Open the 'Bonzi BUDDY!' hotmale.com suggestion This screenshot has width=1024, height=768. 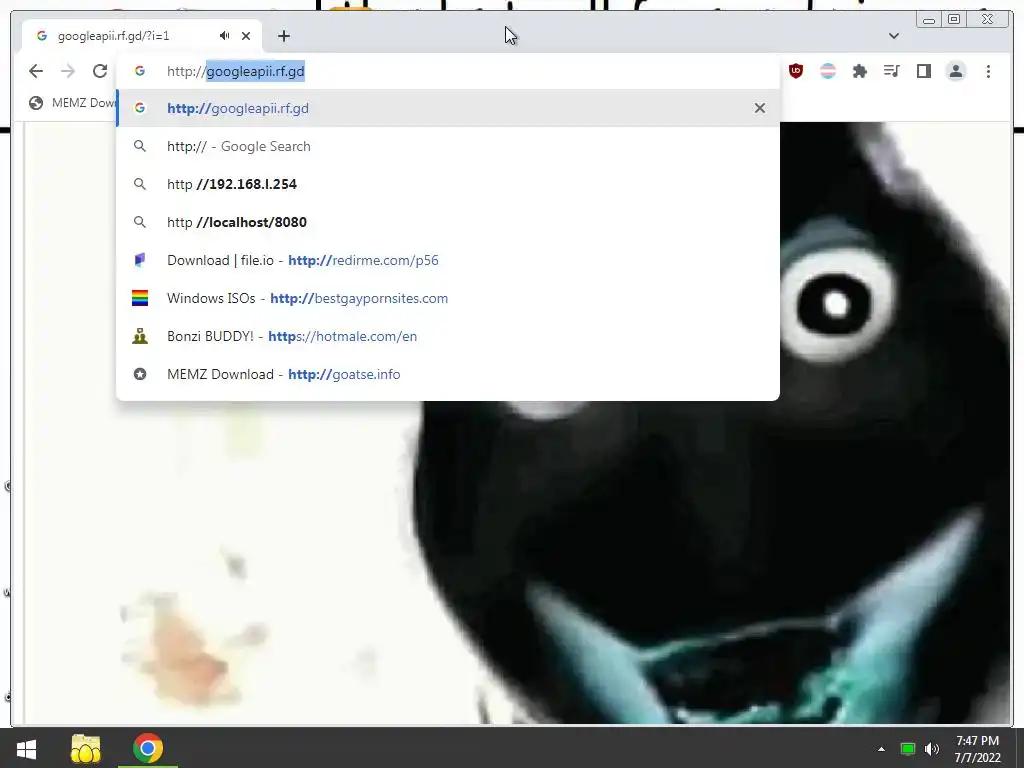448,336
